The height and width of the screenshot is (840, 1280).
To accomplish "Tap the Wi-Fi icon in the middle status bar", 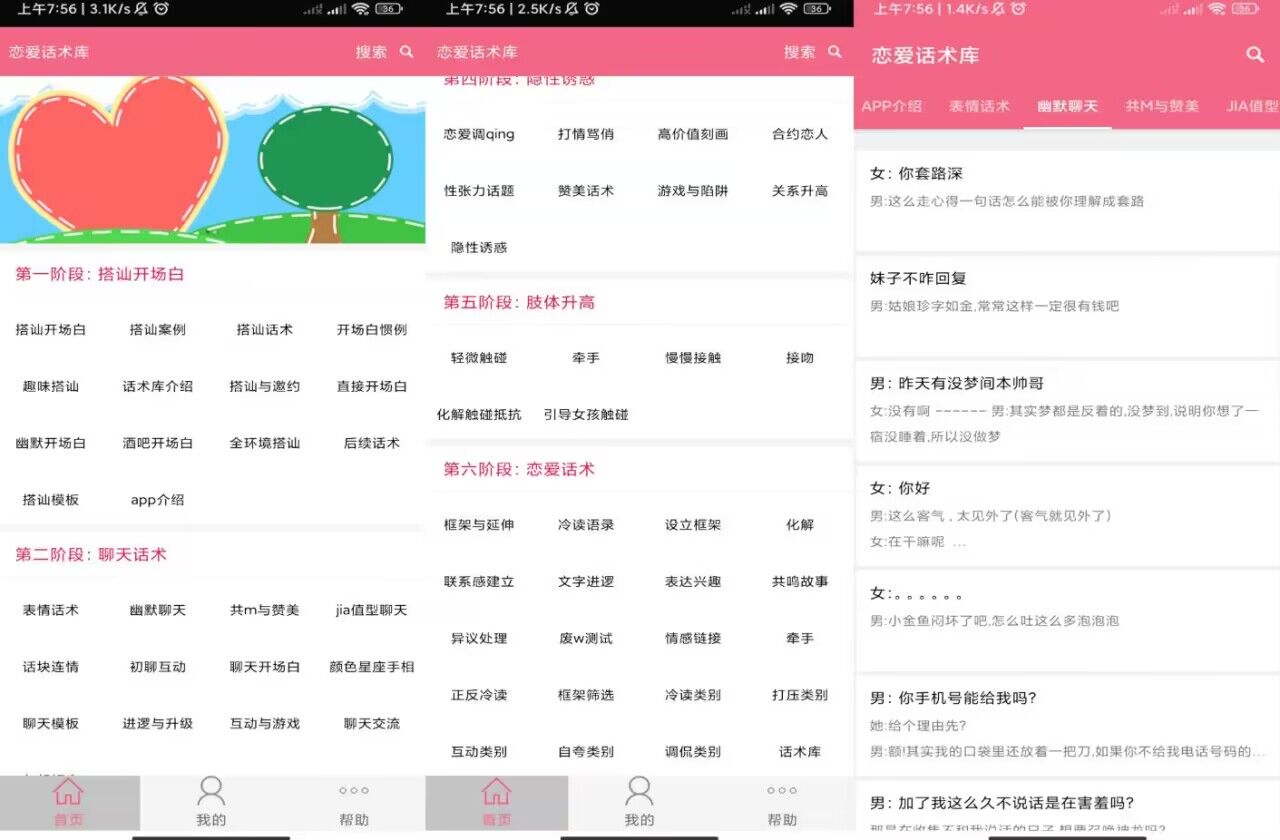I will click(x=789, y=9).
